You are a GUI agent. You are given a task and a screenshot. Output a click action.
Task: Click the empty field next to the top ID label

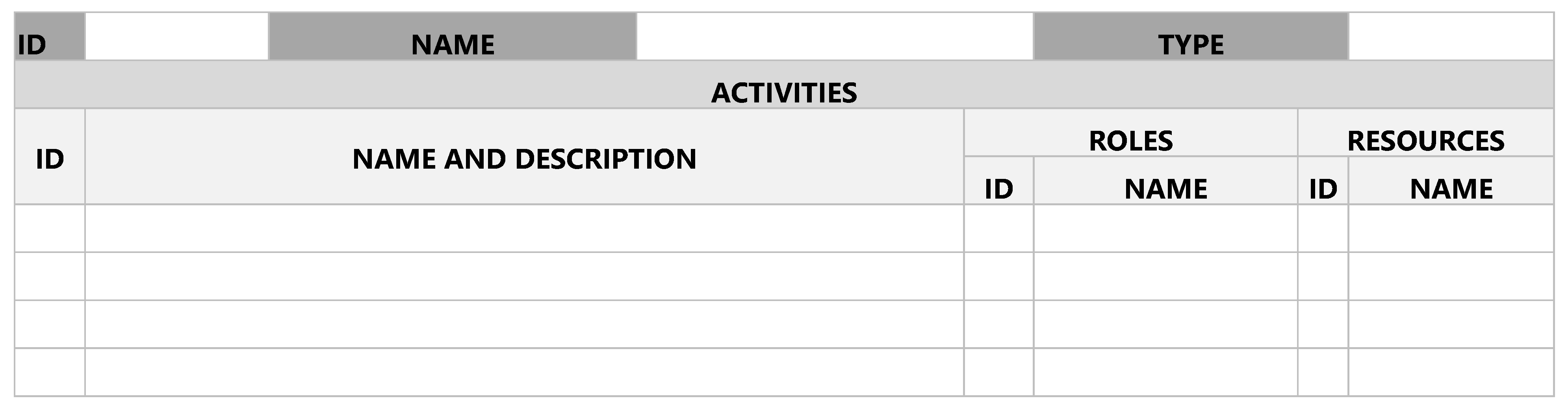coord(176,37)
